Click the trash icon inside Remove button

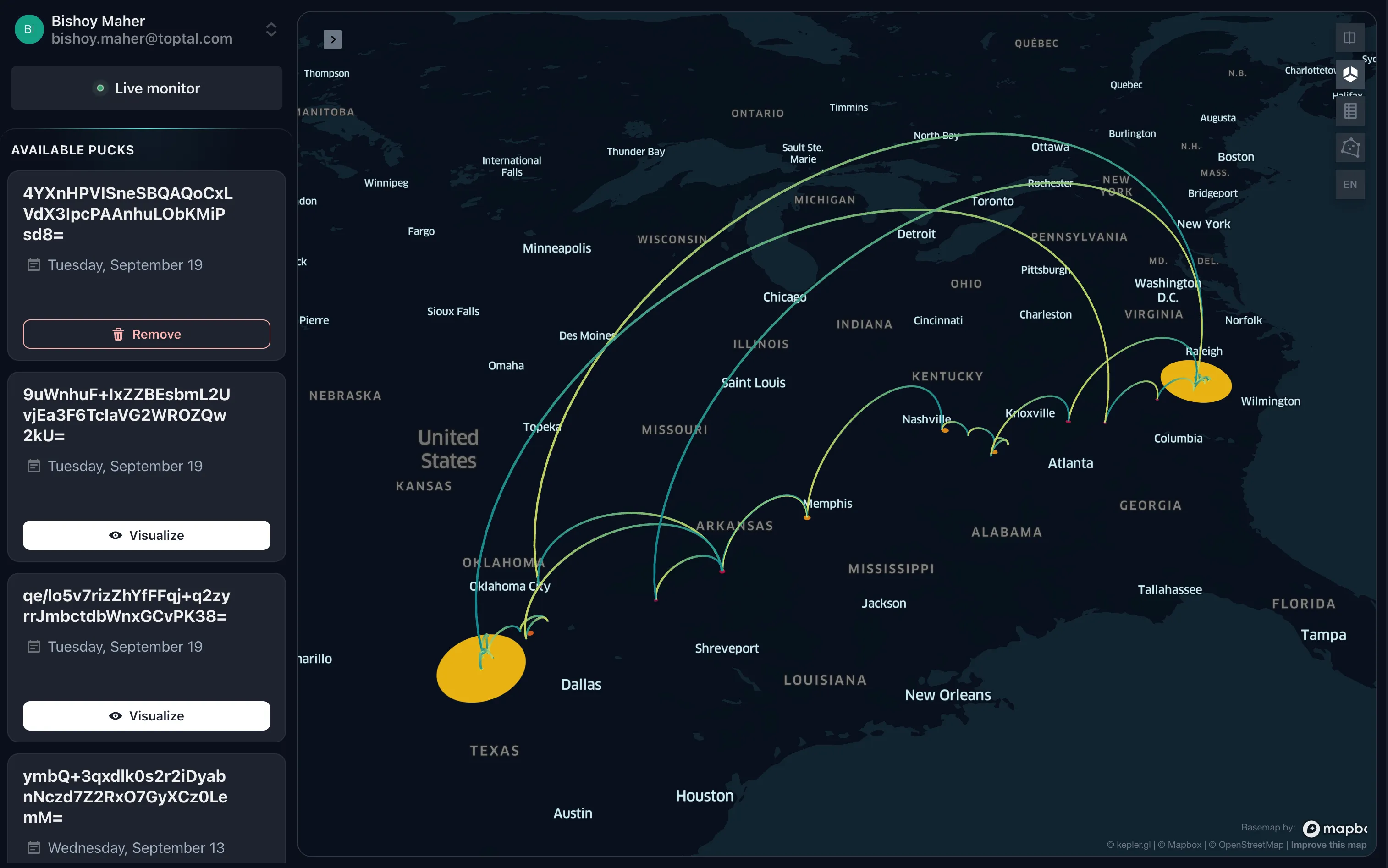[x=118, y=334]
